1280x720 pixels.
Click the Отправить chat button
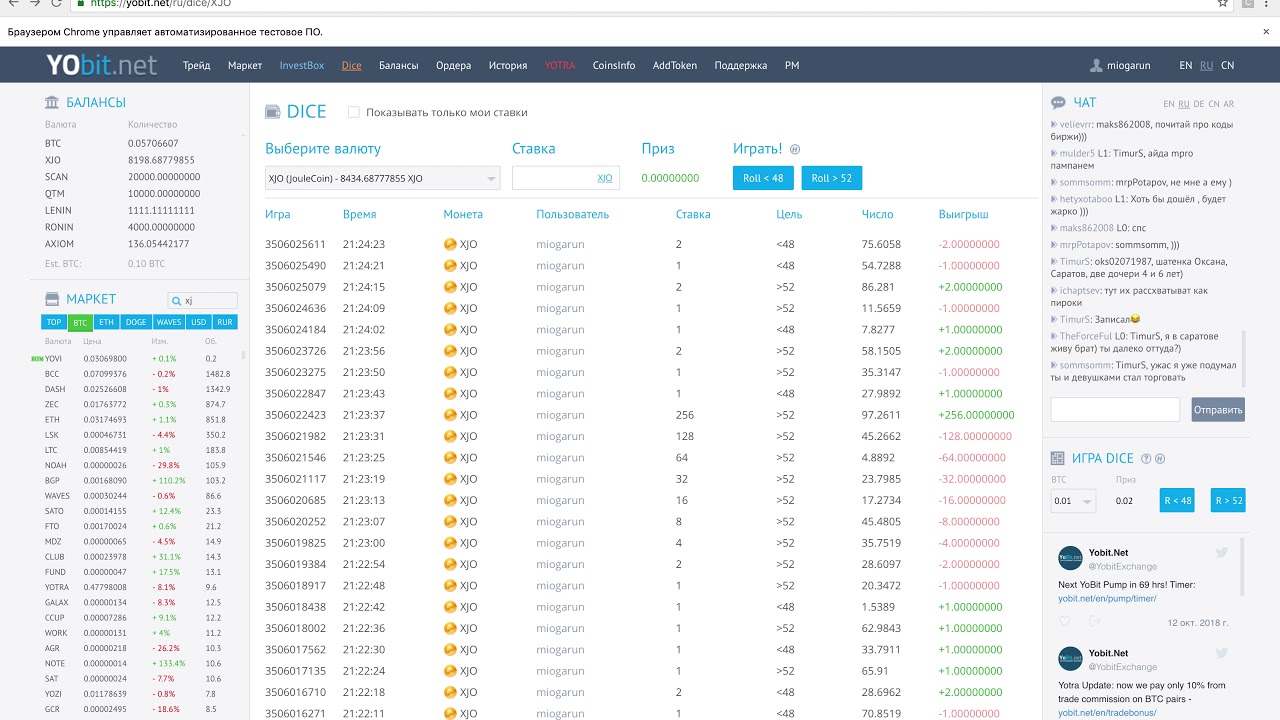1218,410
